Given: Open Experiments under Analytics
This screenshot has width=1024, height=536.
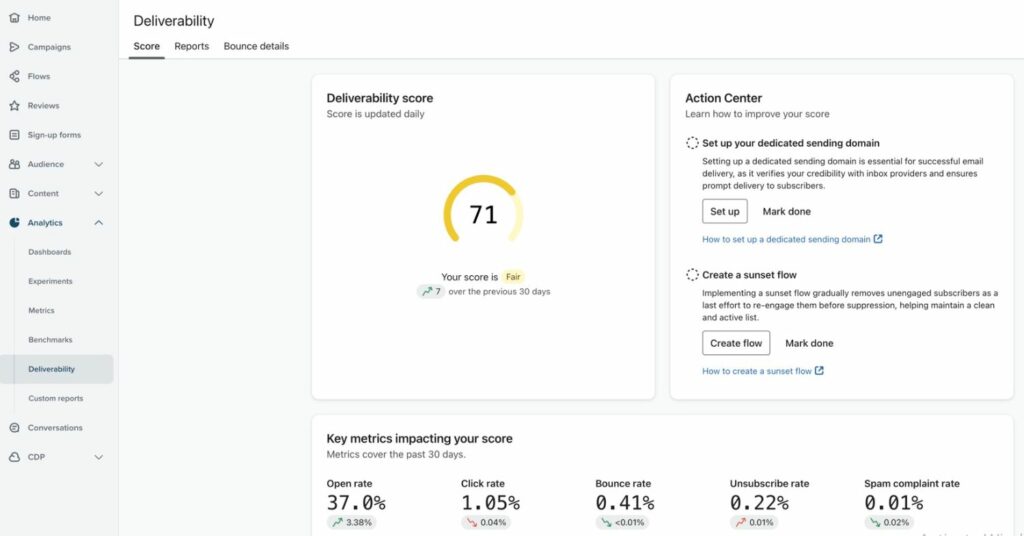Looking at the screenshot, I should [x=50, y=281].
